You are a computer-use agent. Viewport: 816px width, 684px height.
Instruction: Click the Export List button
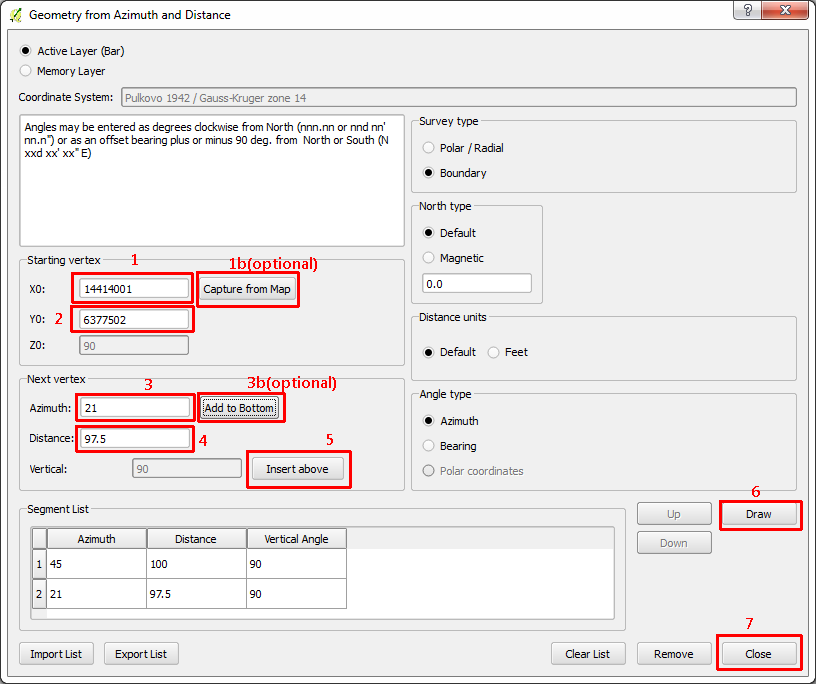point(141,654)
